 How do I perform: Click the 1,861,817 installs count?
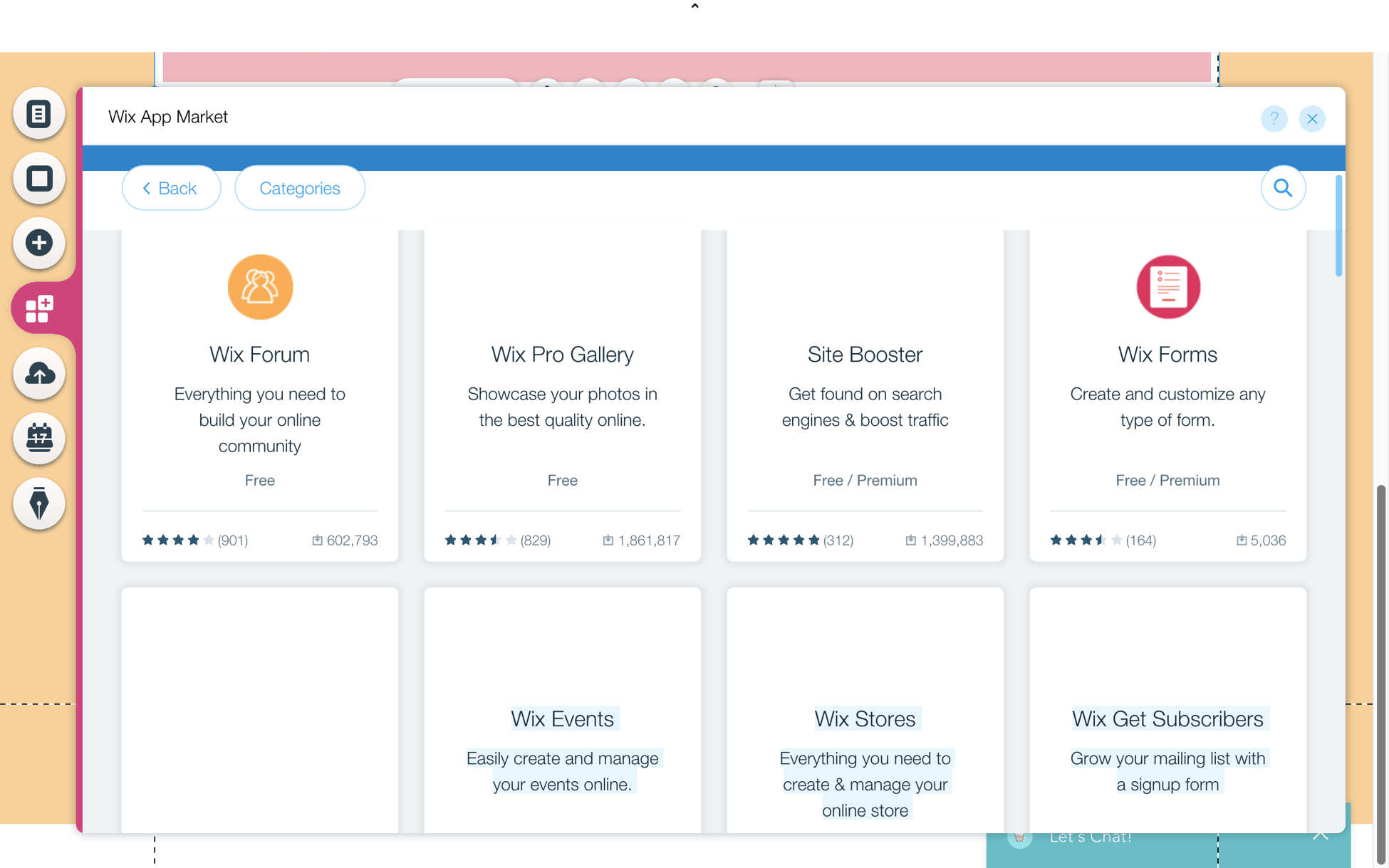(x=641, y=540)
